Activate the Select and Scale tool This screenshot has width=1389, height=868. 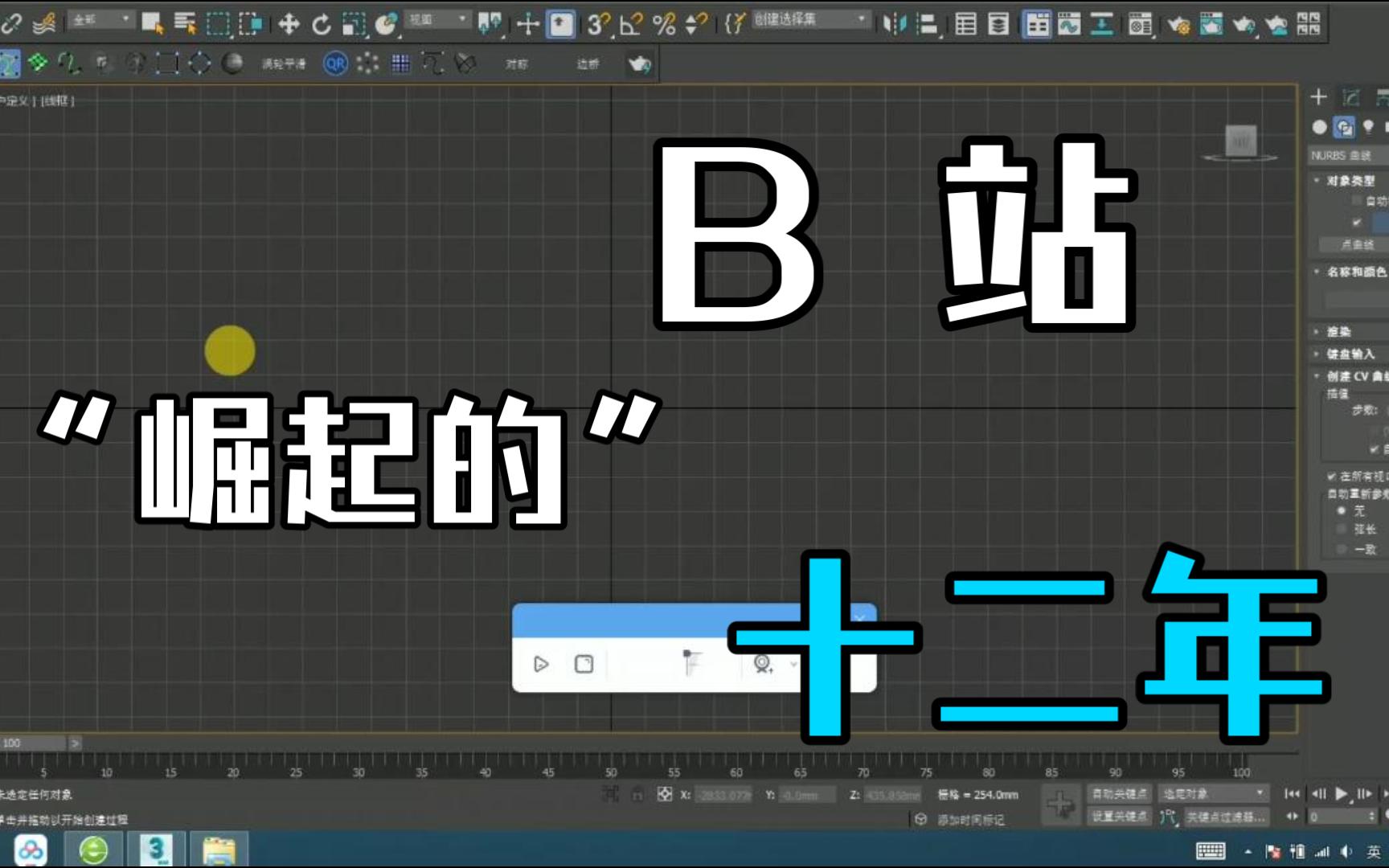[x=353, y=24]
